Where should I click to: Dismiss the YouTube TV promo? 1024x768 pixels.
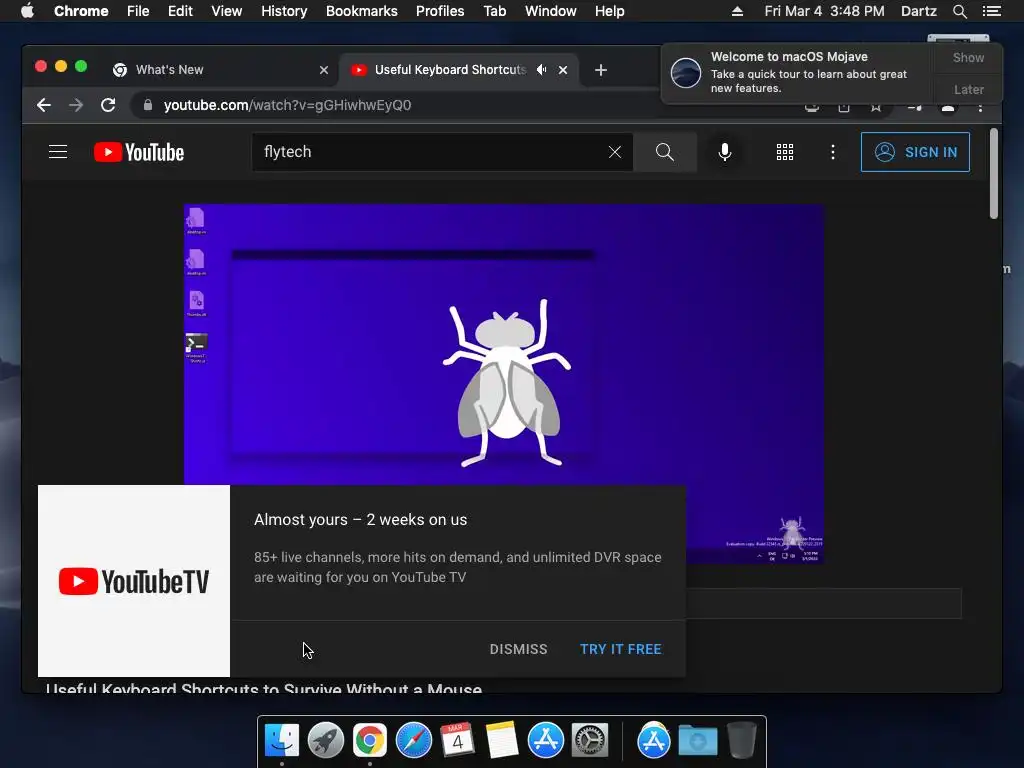[x=519, y=649]
